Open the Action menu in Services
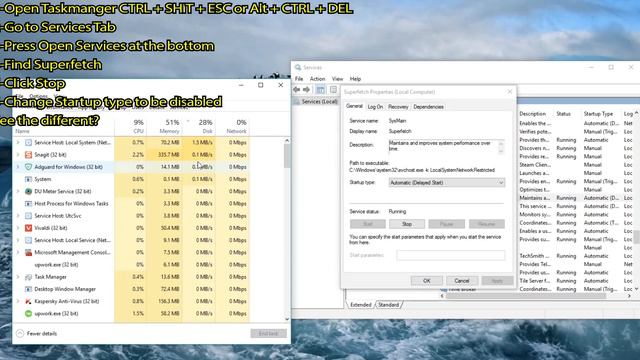Screen dimensions: 640x360 (x=317, y=79)
